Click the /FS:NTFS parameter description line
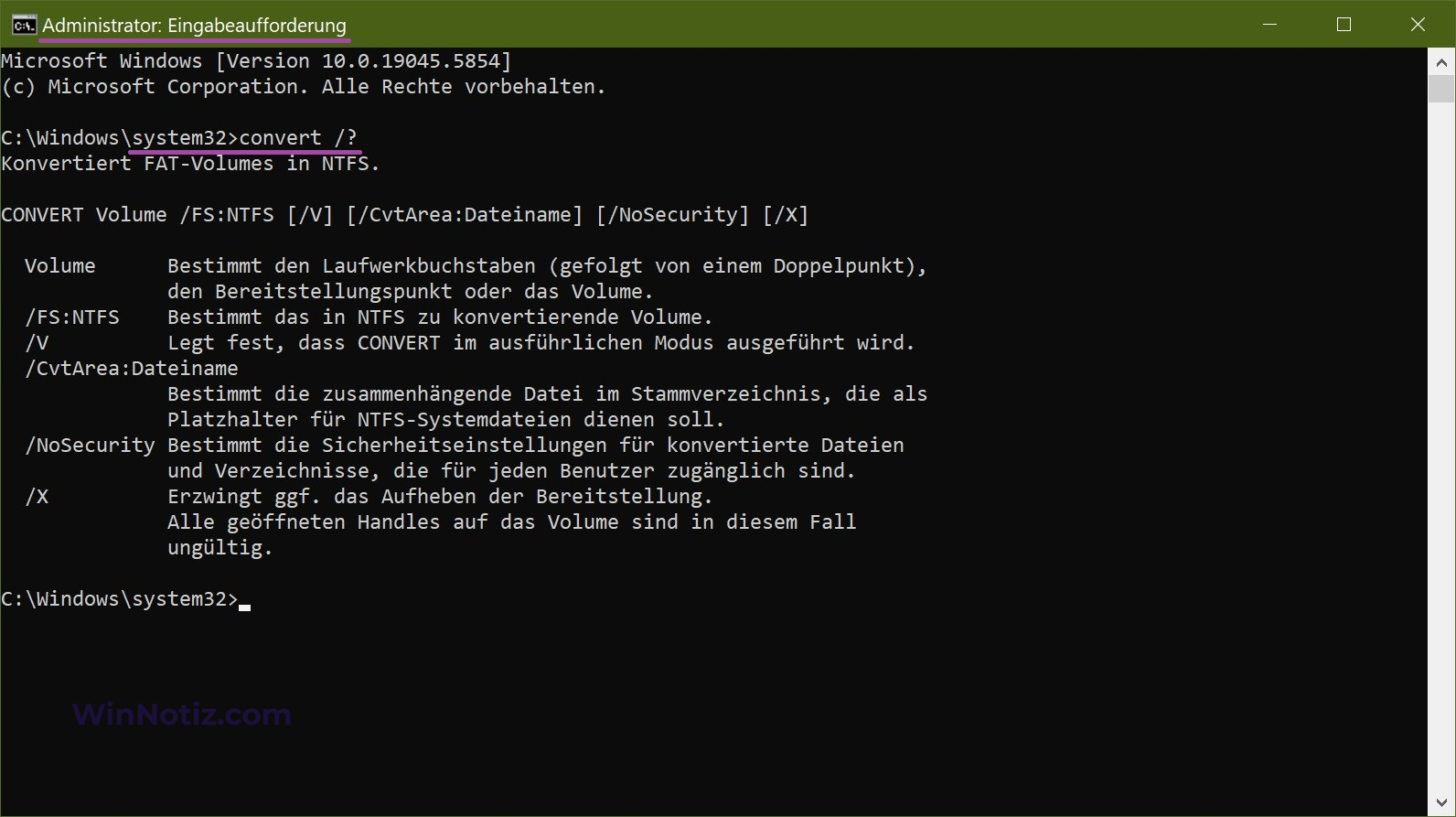Screen dimensions: 1456x817 (x=369, y=317)
